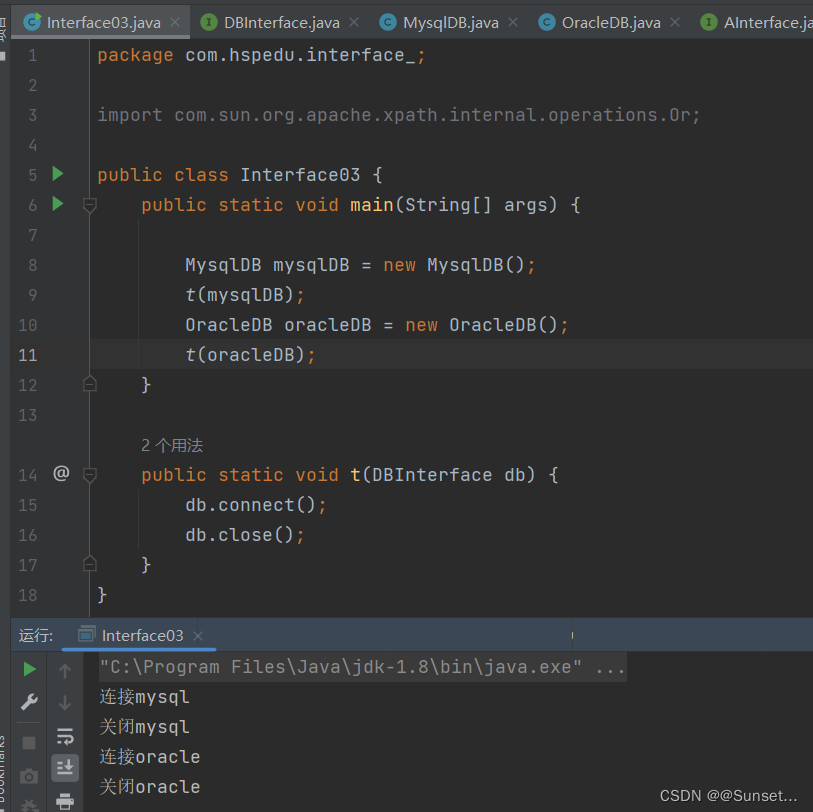Image resolution: width=813 pixels, height=812 pixels.
Task: Collapse the main method fold at line 6
Action: (90, 205)
